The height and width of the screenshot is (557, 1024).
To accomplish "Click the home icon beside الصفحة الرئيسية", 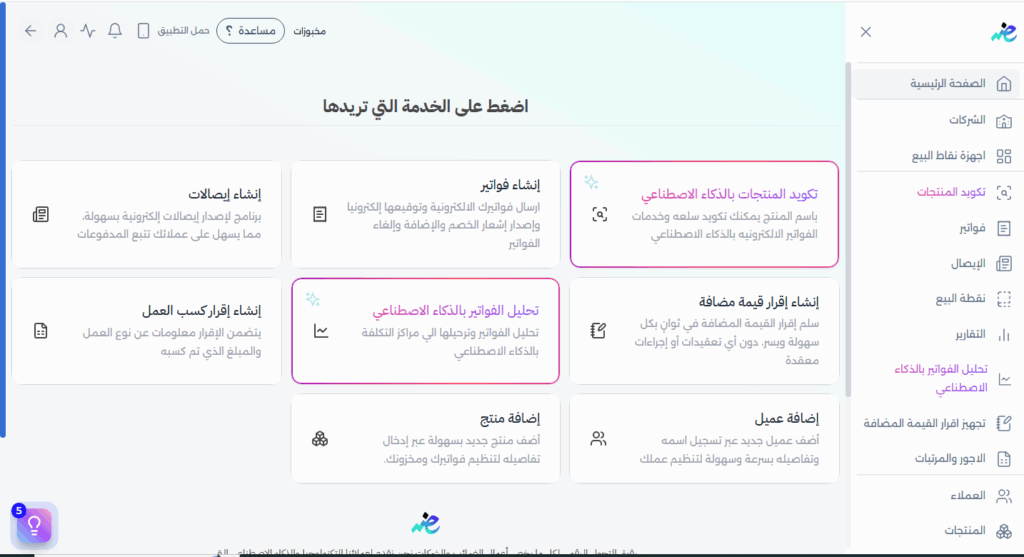I will 1004,84.
